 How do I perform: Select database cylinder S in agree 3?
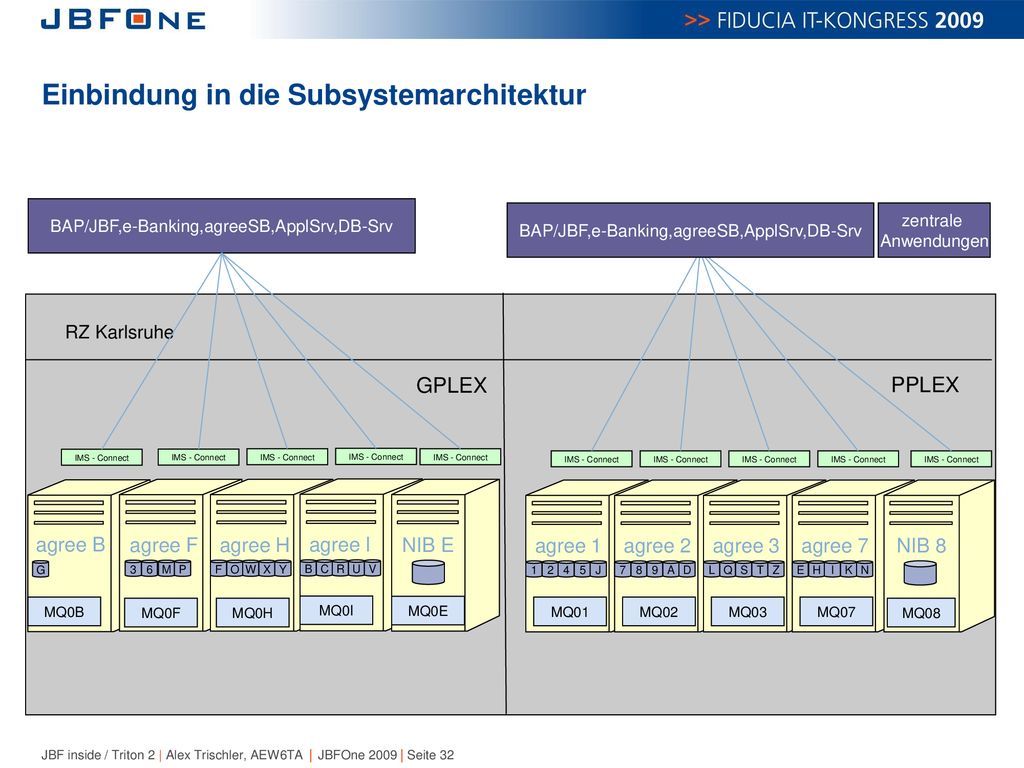[744, 569]
